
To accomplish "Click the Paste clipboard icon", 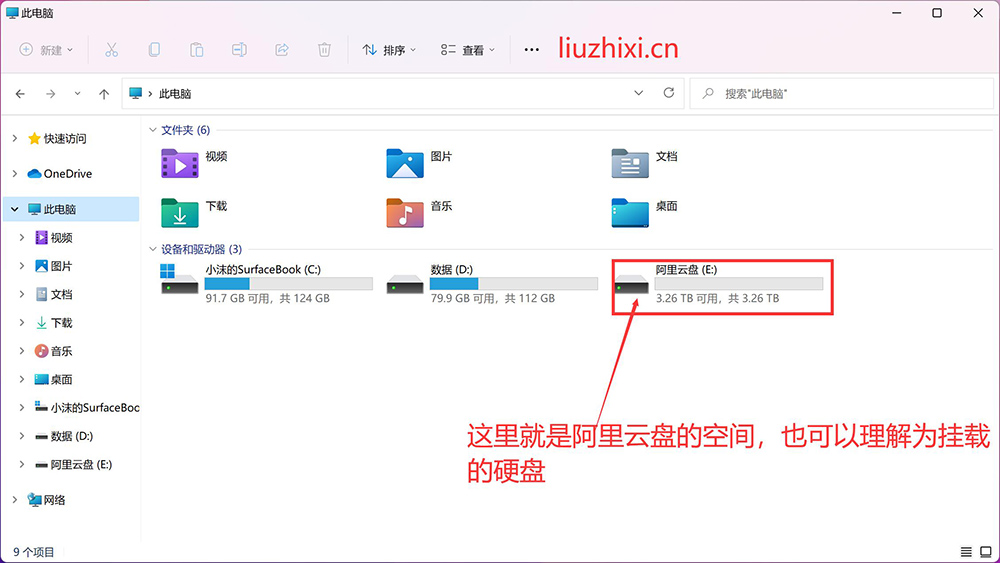I will 197,49.
